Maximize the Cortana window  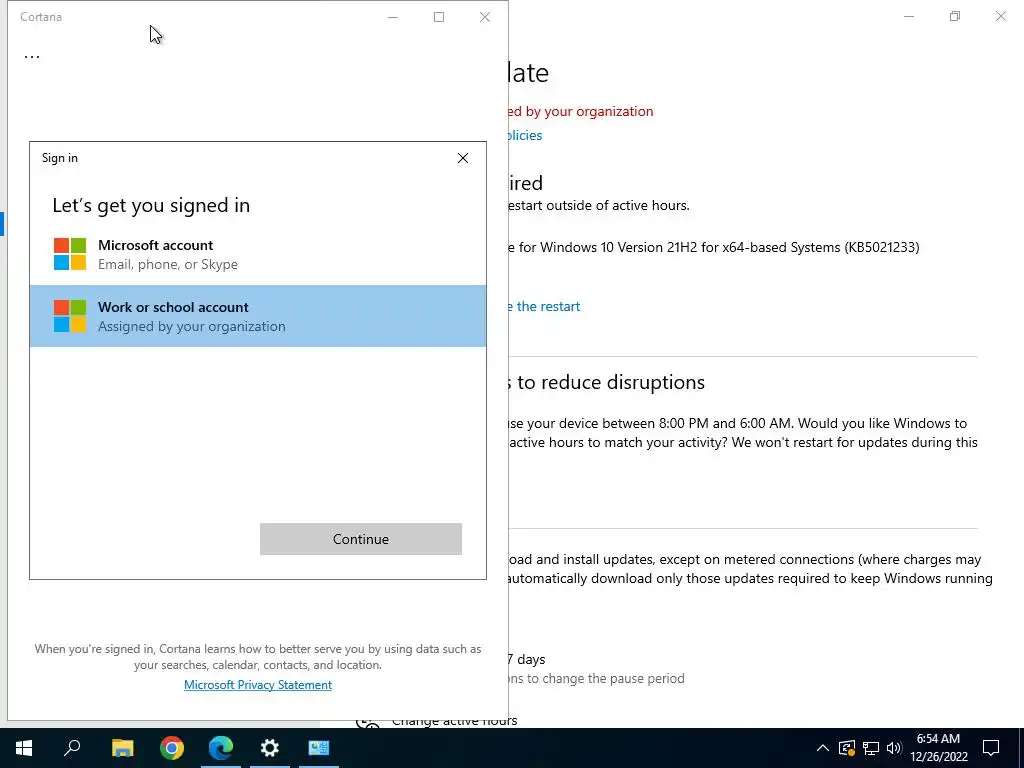coord(439,17)
